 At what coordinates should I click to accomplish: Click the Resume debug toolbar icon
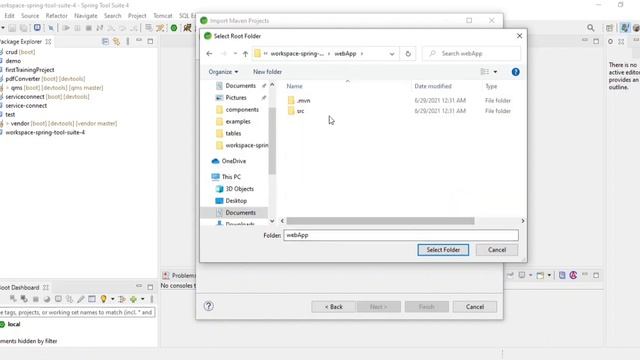[x=66, y=28]
